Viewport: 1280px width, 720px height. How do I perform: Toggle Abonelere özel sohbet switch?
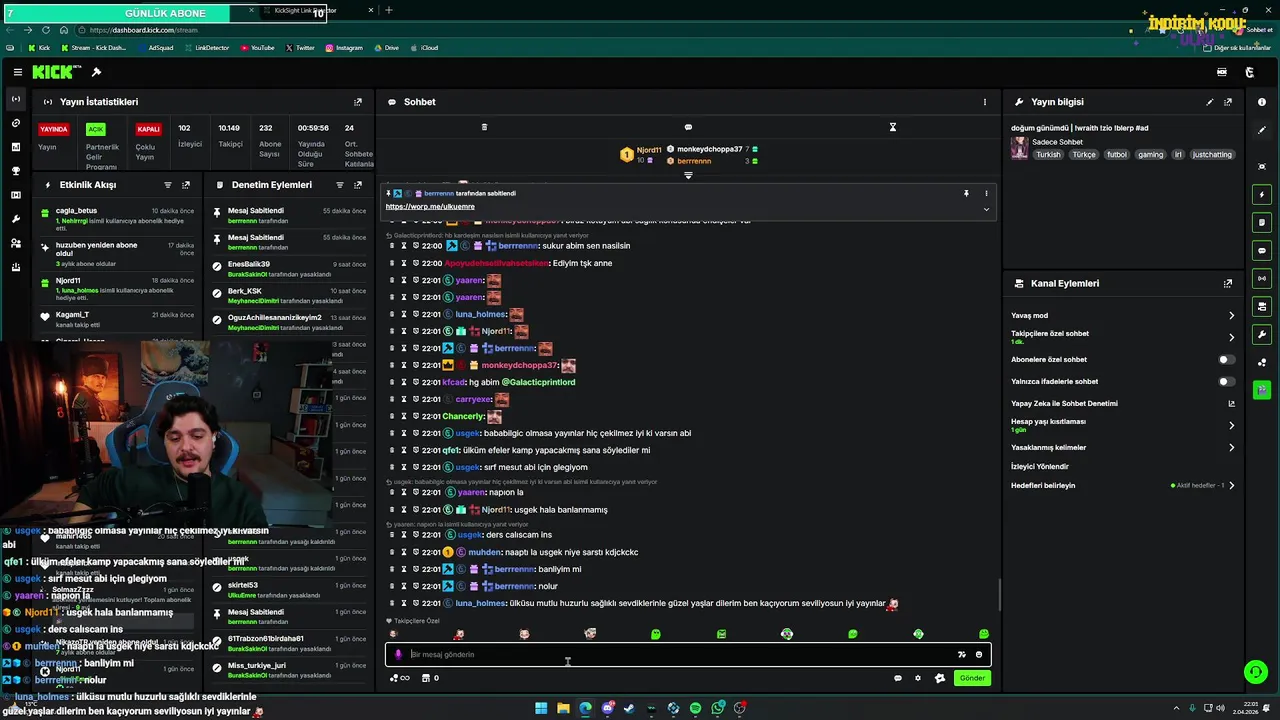(x=1225, y=359)
